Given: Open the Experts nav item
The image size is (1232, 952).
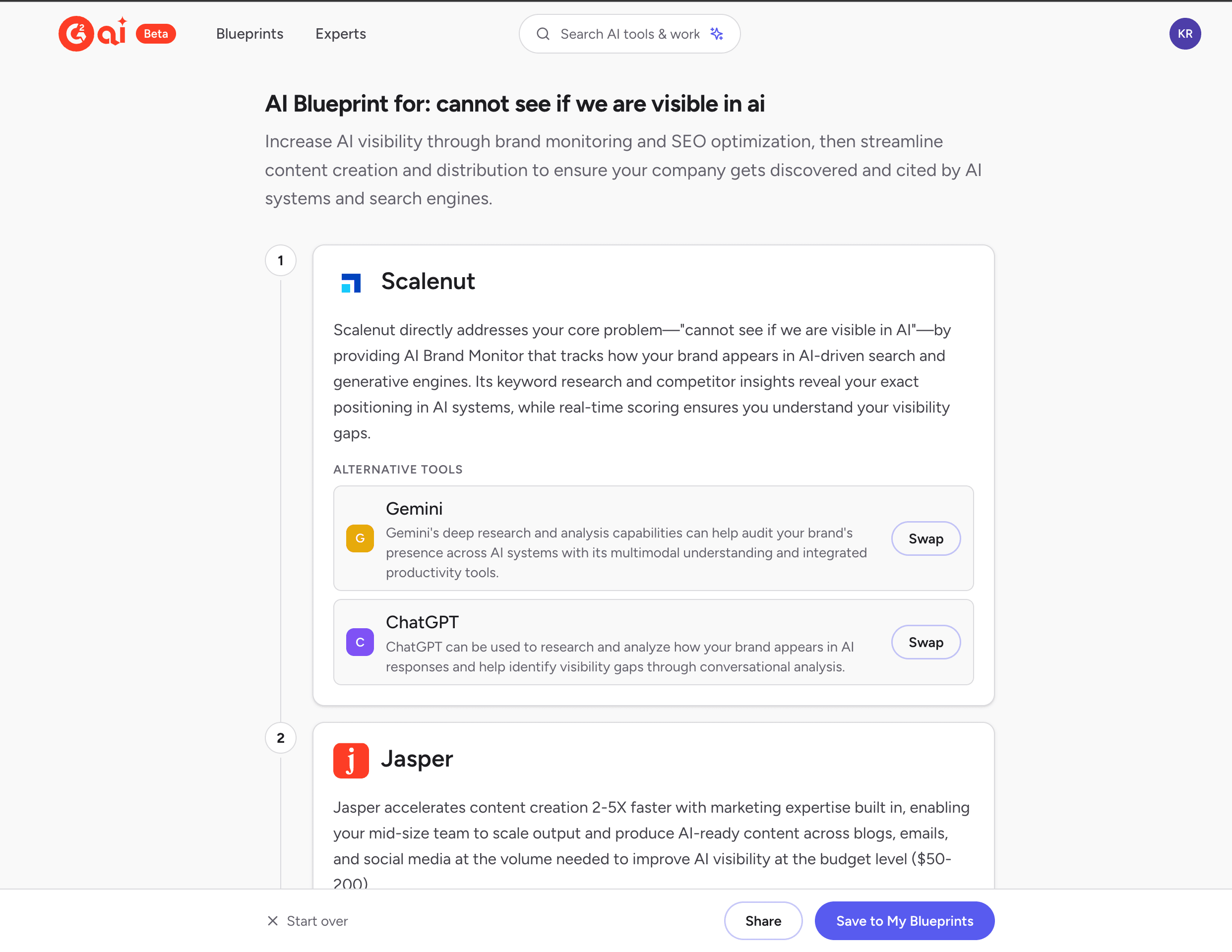Looking at the screenshot, I should point(341,34).
